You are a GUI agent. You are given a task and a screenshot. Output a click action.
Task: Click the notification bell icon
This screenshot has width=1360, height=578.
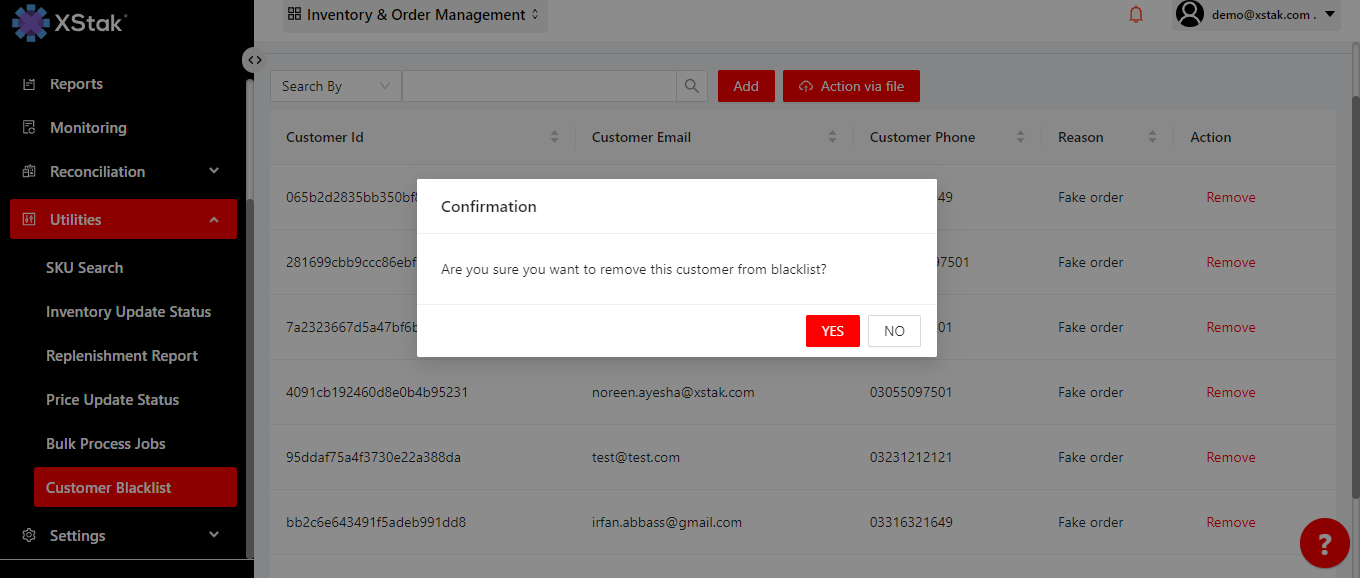coord(1136,15)
